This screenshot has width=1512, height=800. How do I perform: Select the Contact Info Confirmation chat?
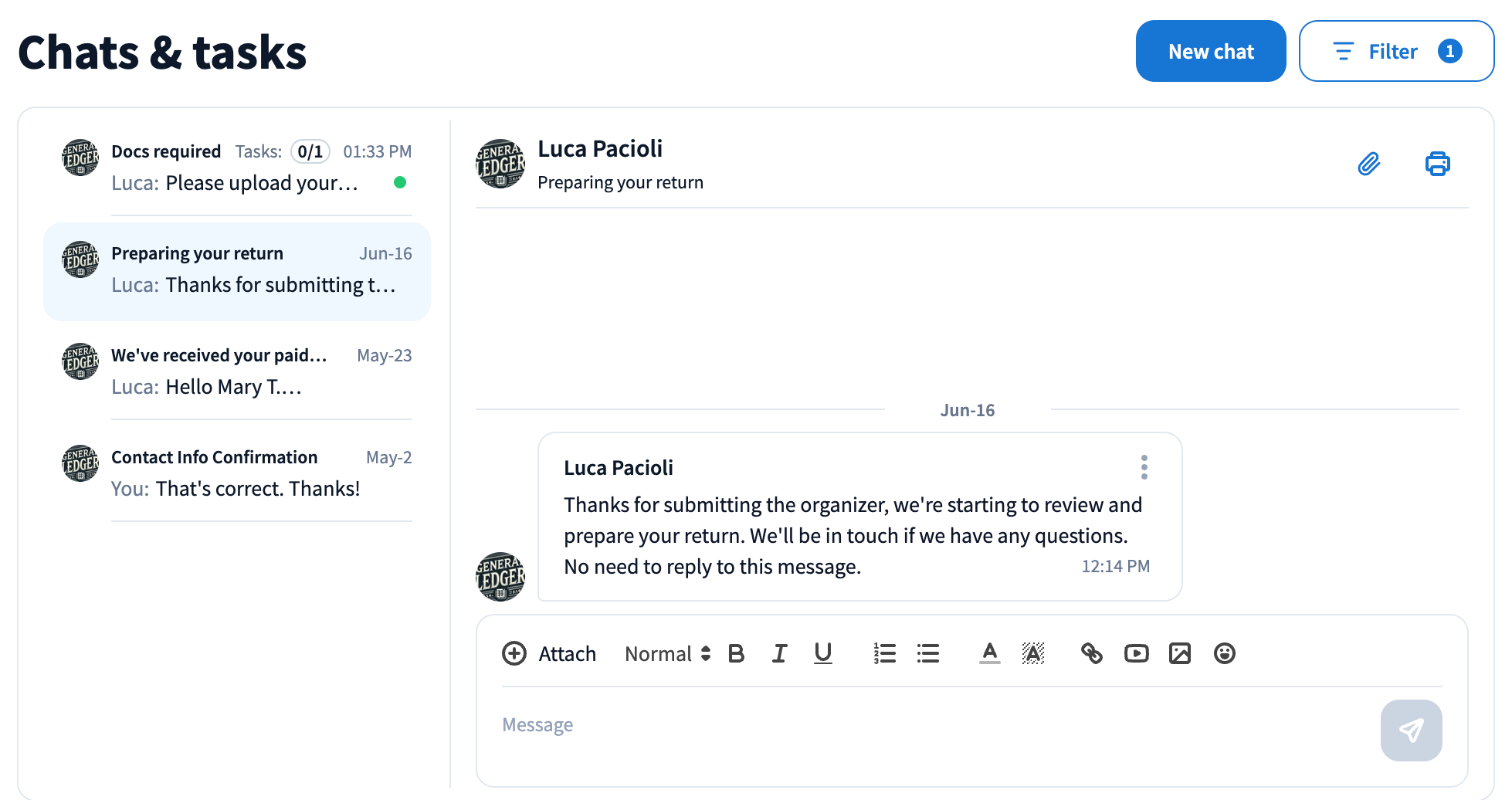(x=236, y=473)
